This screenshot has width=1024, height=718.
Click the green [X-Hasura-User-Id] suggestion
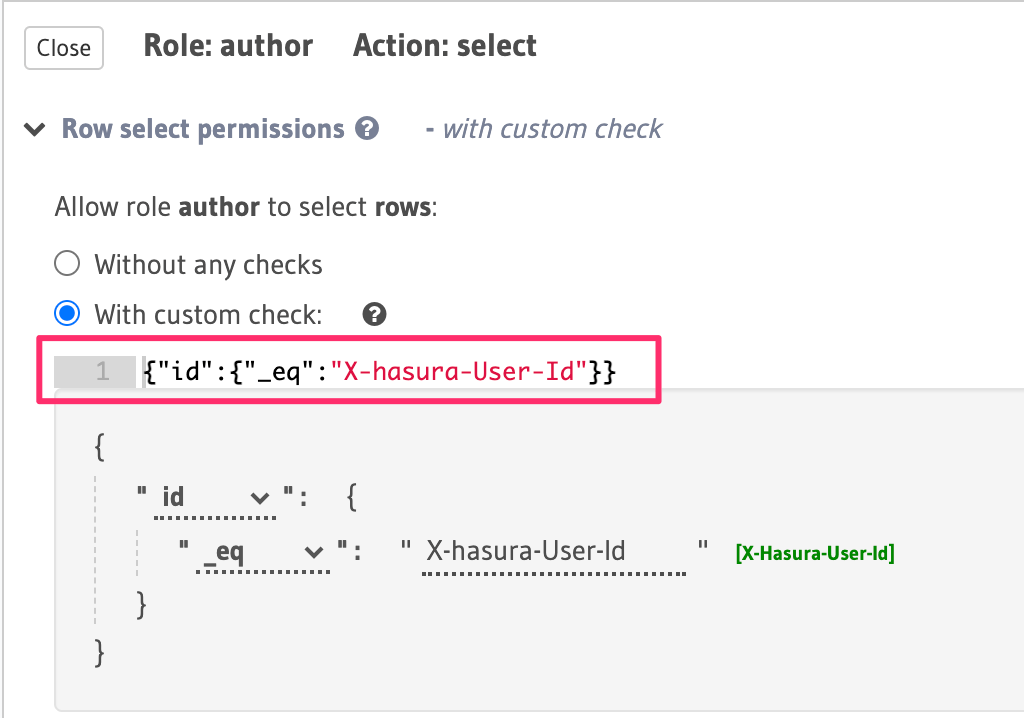pos(814,552)
